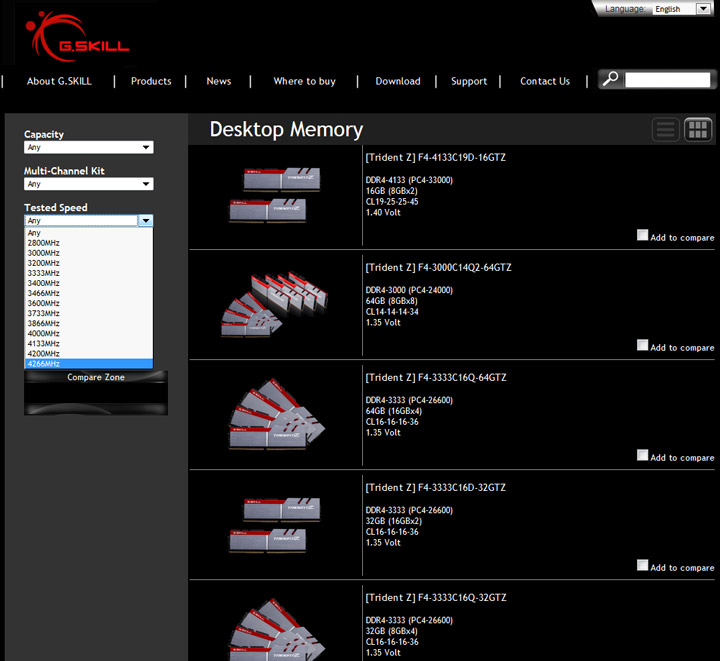Select 4000MHz tested speed option
The height and width of the screenshot is (661, 720).
[x=89, y=334]
